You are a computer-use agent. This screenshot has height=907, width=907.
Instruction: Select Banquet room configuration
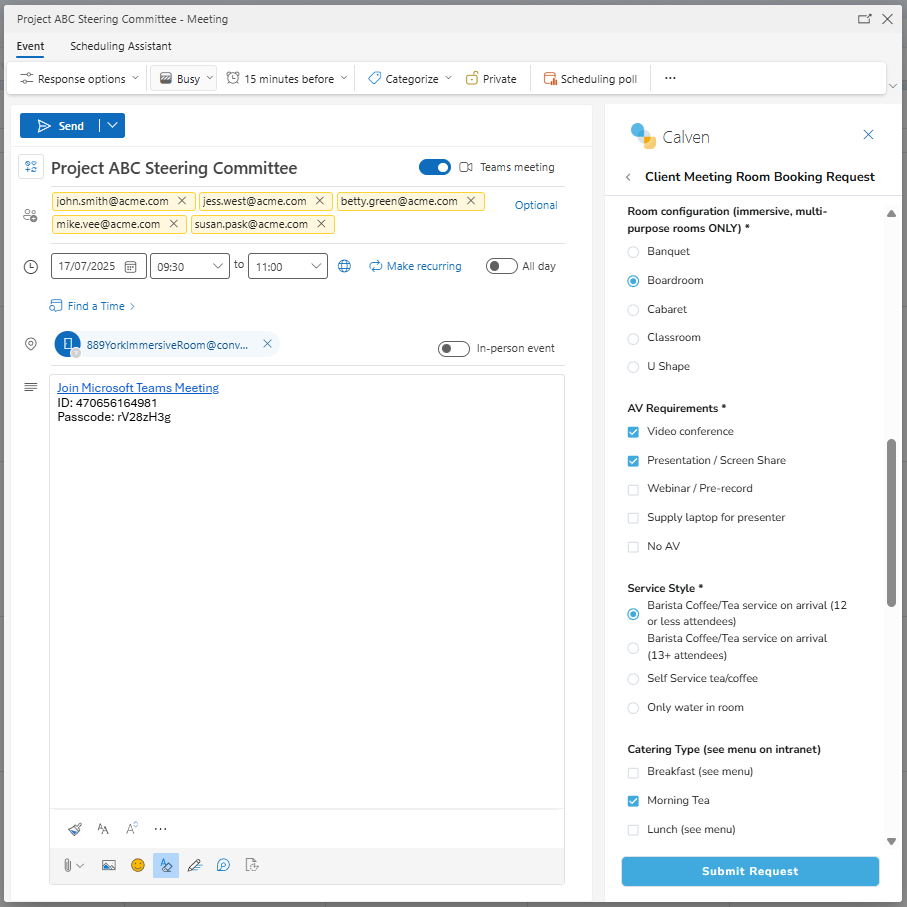click(633, 252)
